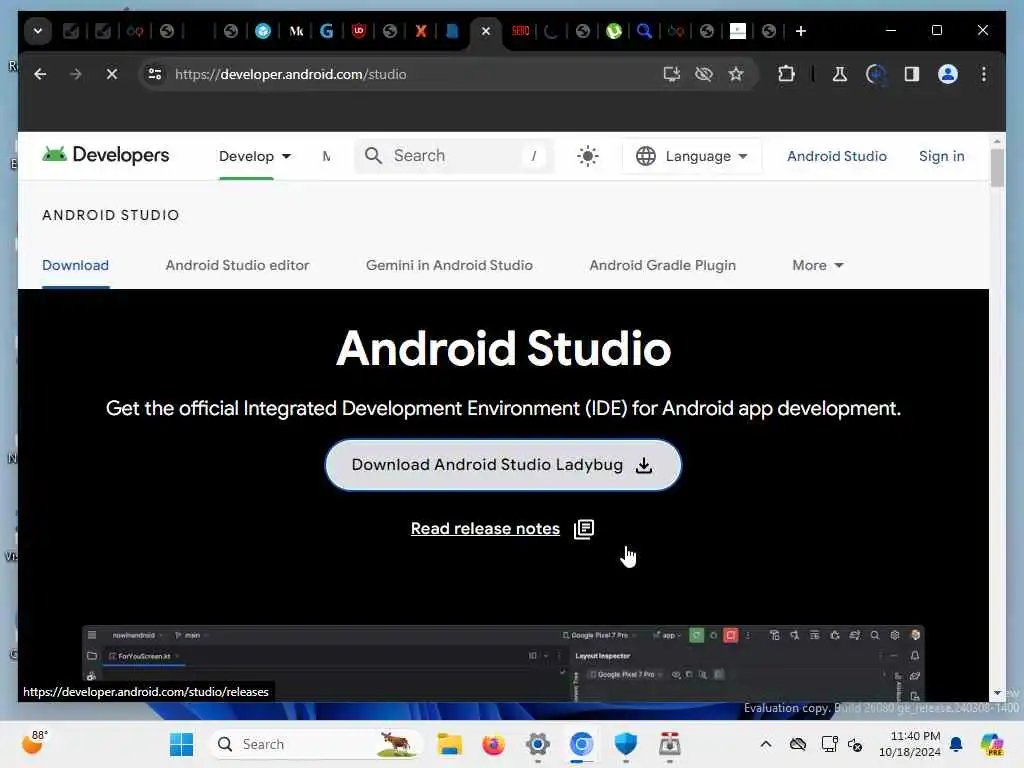Open the Windows Start menu
The height and width of the screenshot is (768, 1024).
click(x=181, y=744)
